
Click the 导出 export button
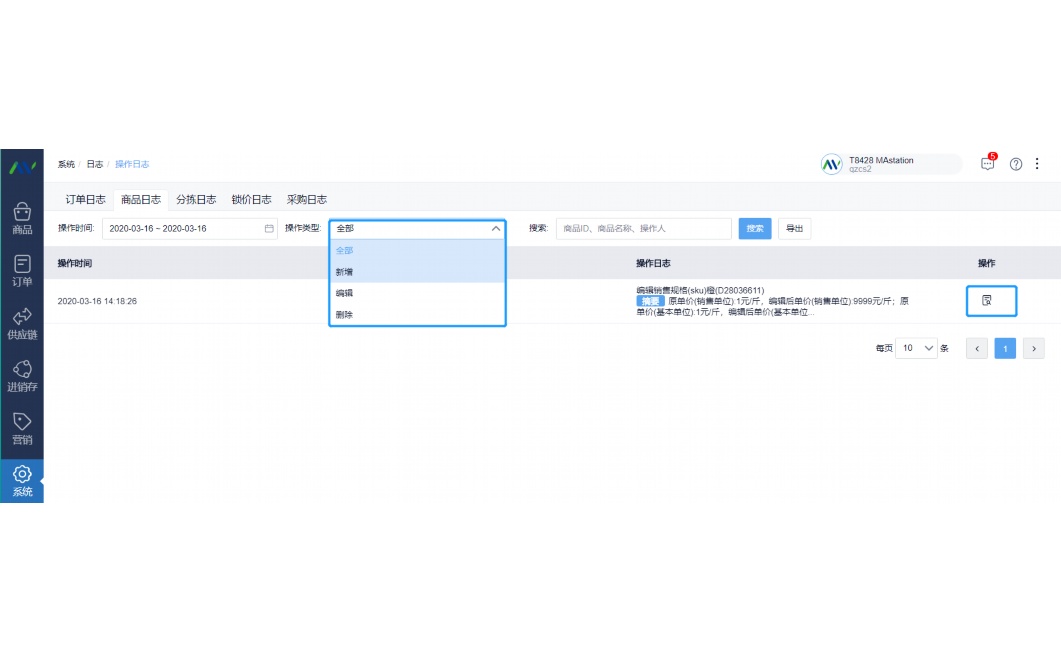click(x=794, y=229)
